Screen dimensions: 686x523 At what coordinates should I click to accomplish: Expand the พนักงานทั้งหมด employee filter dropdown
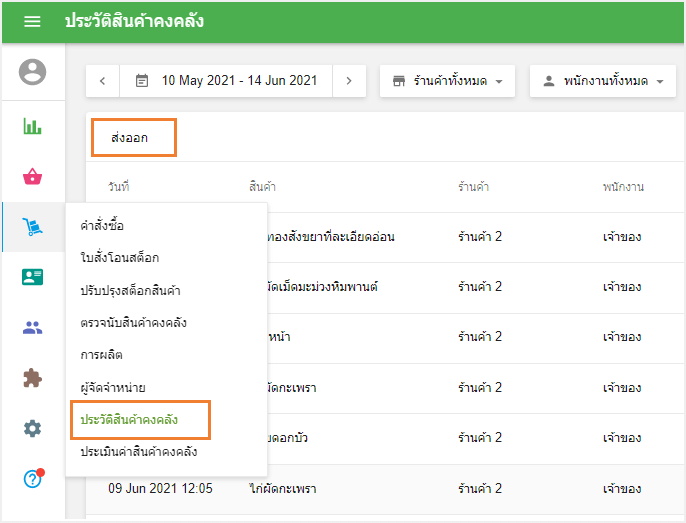602,81
